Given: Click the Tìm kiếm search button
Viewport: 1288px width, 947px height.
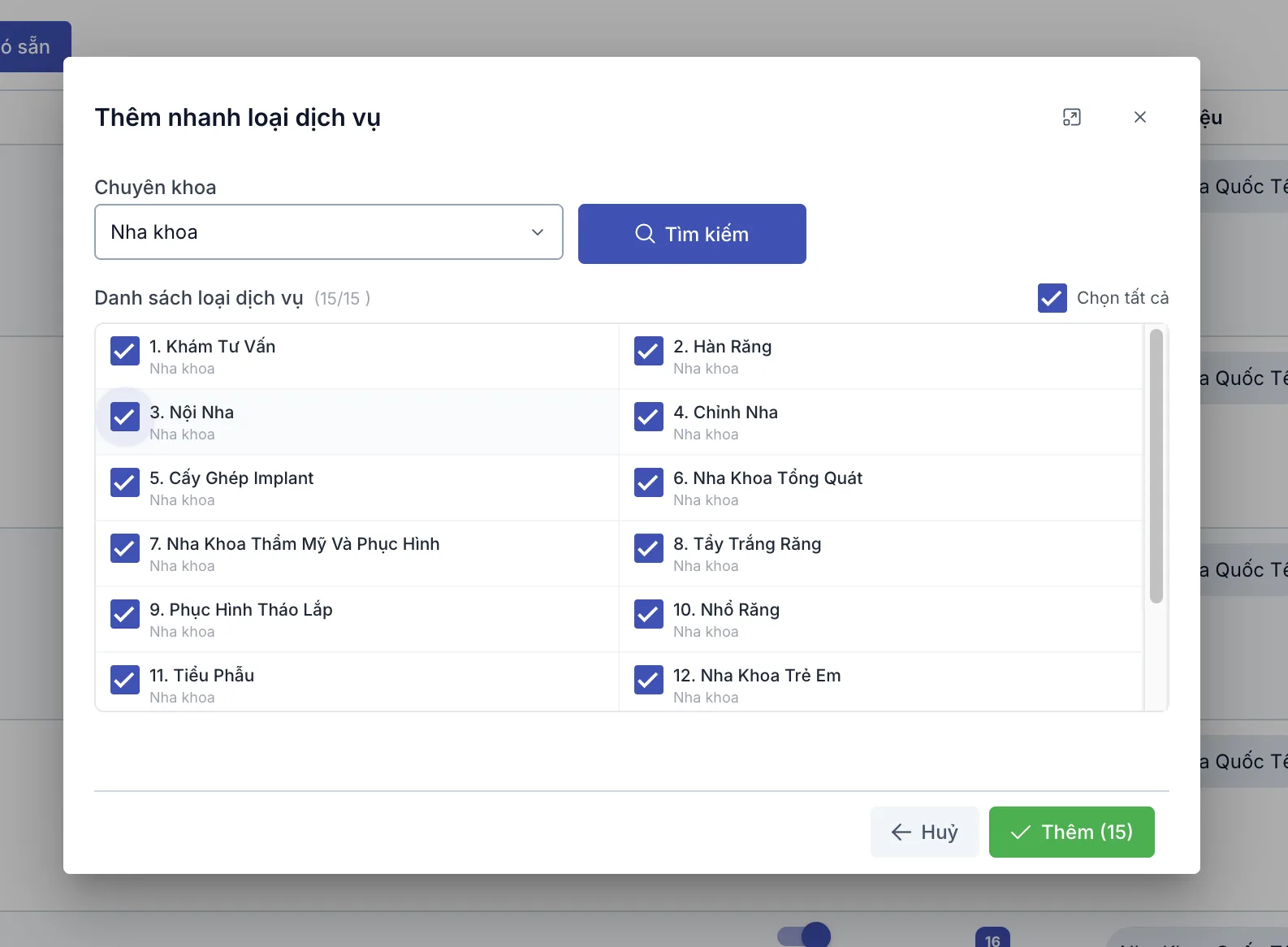Looking at the screenshot, I should (x=692, y=234).
